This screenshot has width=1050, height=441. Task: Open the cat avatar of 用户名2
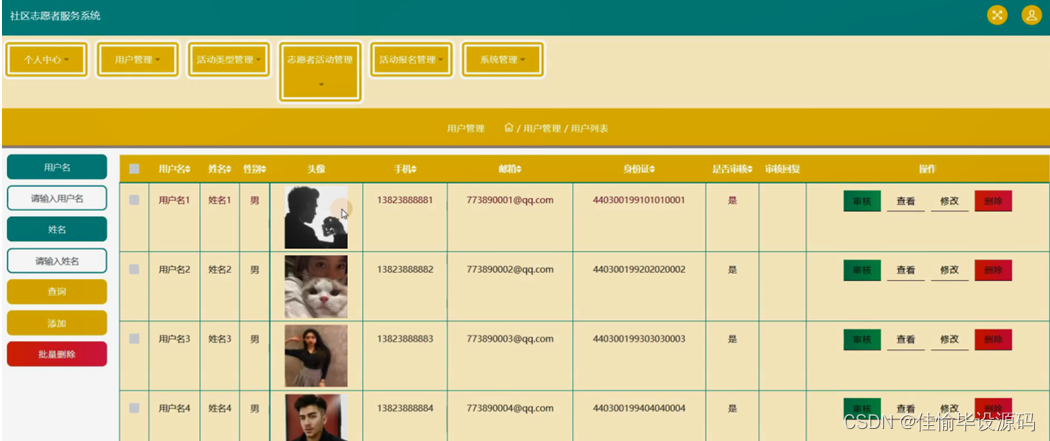pos(316,286)
